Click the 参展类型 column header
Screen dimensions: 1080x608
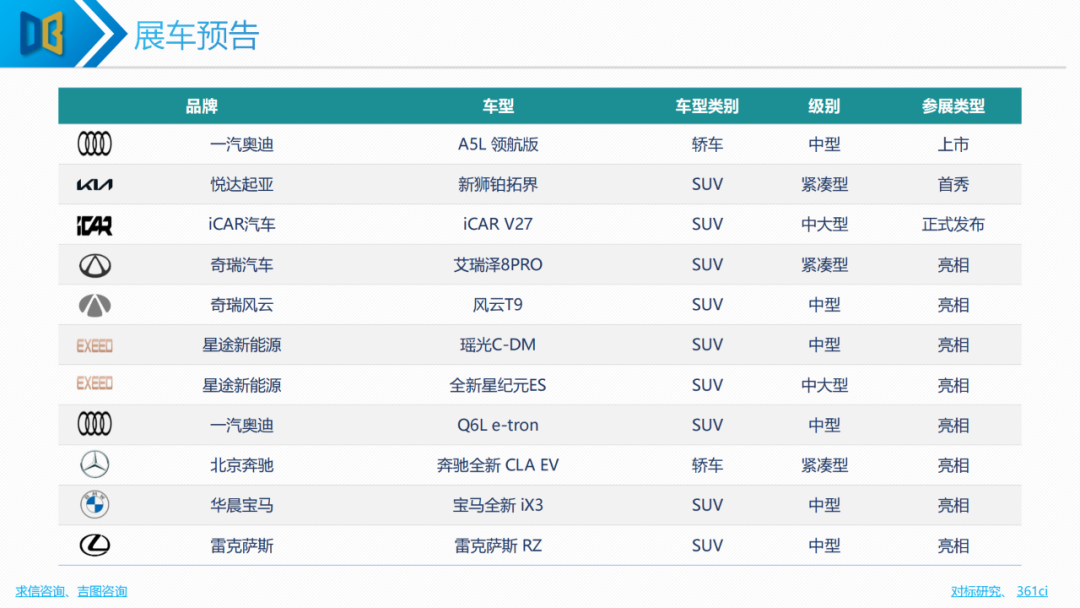coord(953,106)
